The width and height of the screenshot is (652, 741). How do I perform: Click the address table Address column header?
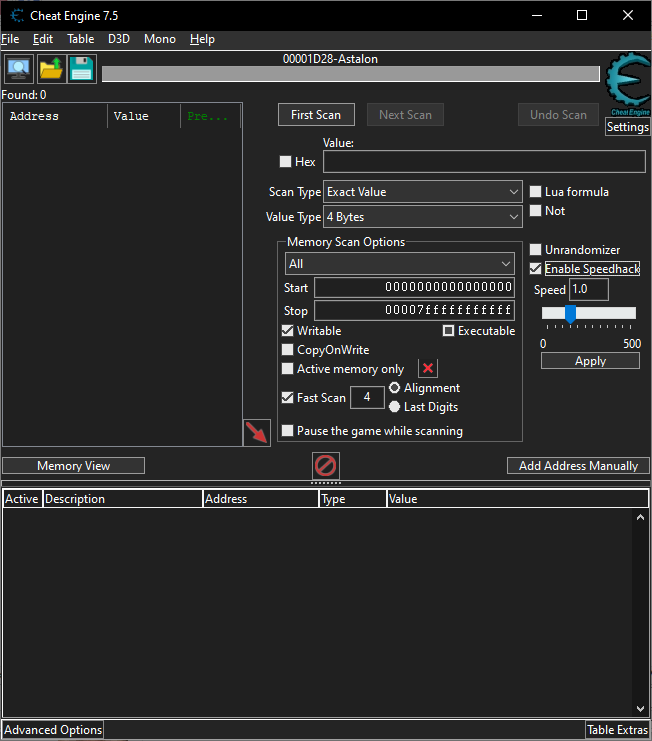click(261, 499)
